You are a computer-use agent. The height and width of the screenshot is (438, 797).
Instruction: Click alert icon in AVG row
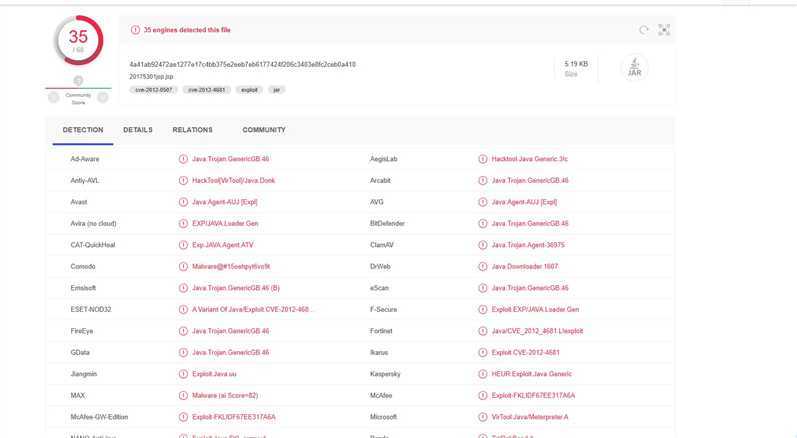click(482, 202)
